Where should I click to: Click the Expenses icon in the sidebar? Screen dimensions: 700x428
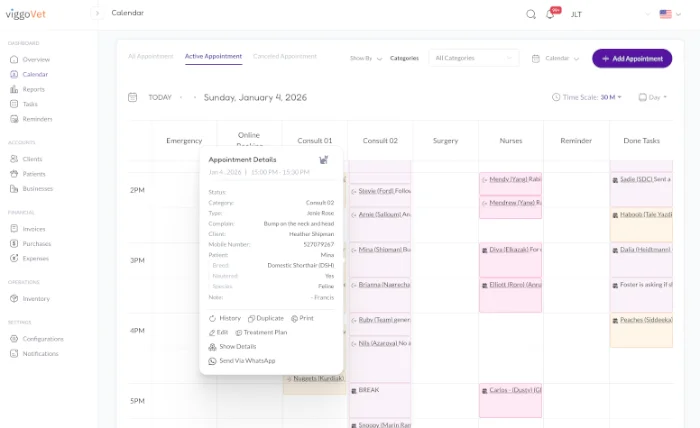[14, 258]
